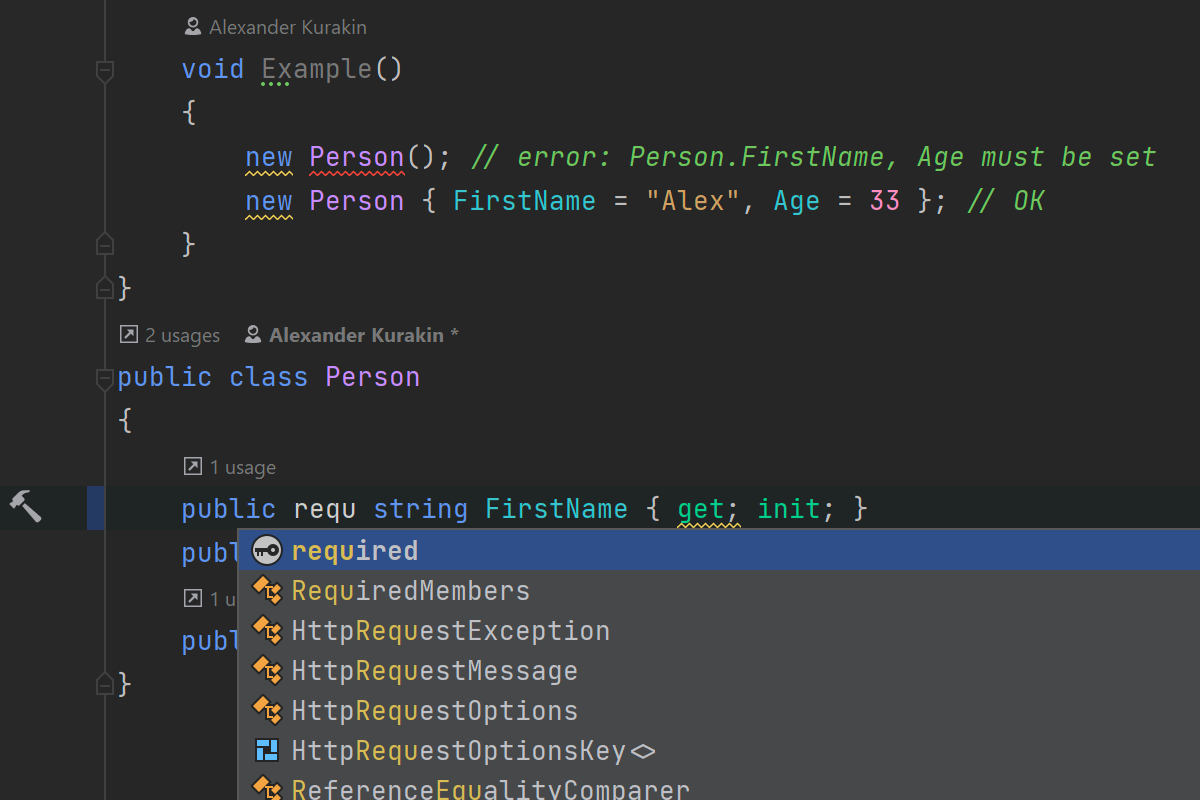Choose RequiredMembers from completion popup
The width and height of the screenshot is (1200, 800).
[x=410, y=591]
